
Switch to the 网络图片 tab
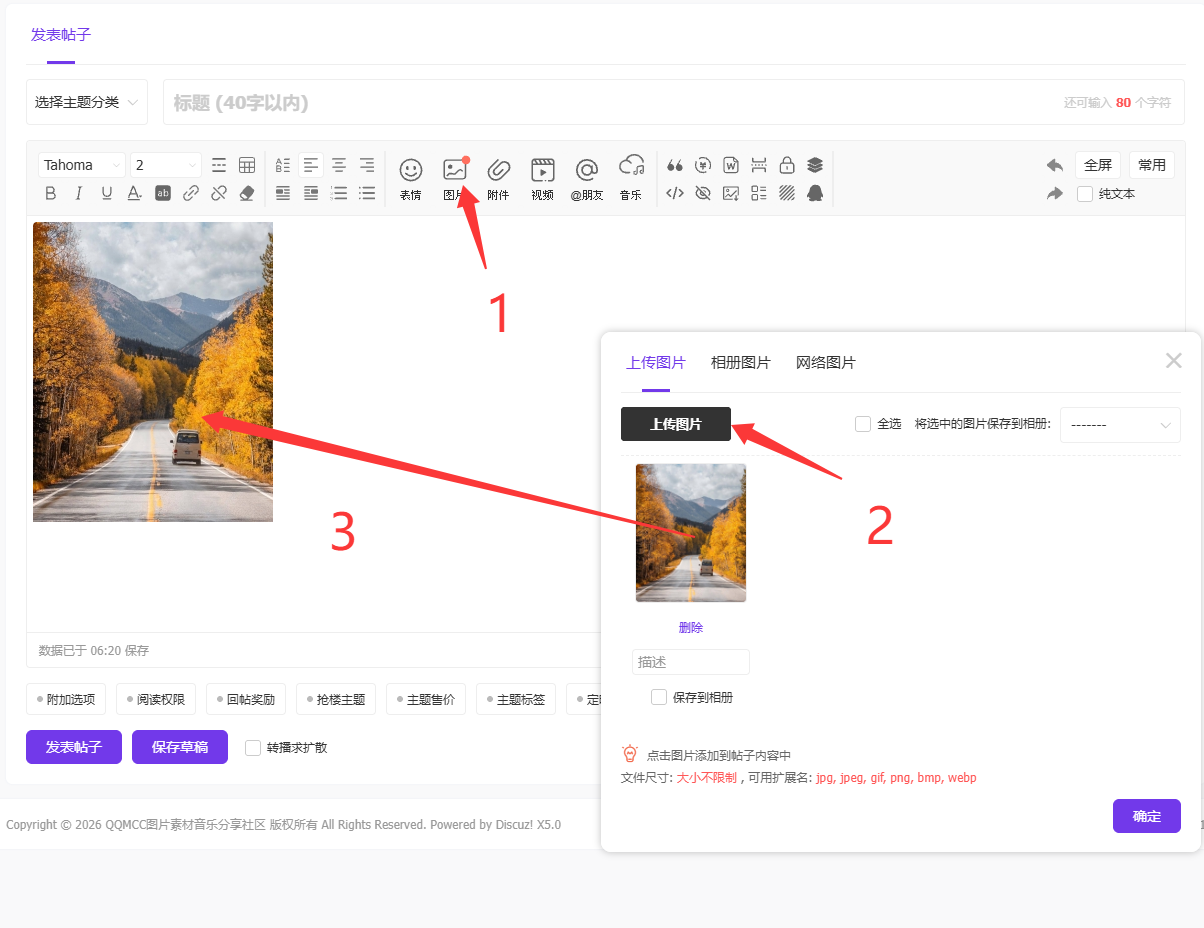[x=826, y=363]
